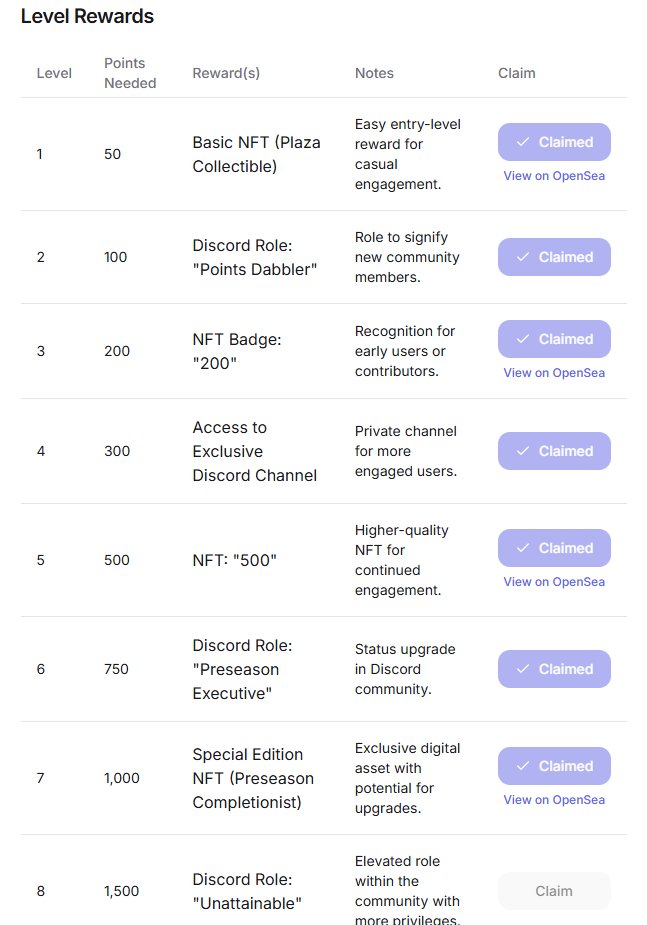Click the Claimed button for Level 1

tap(554, 142)
